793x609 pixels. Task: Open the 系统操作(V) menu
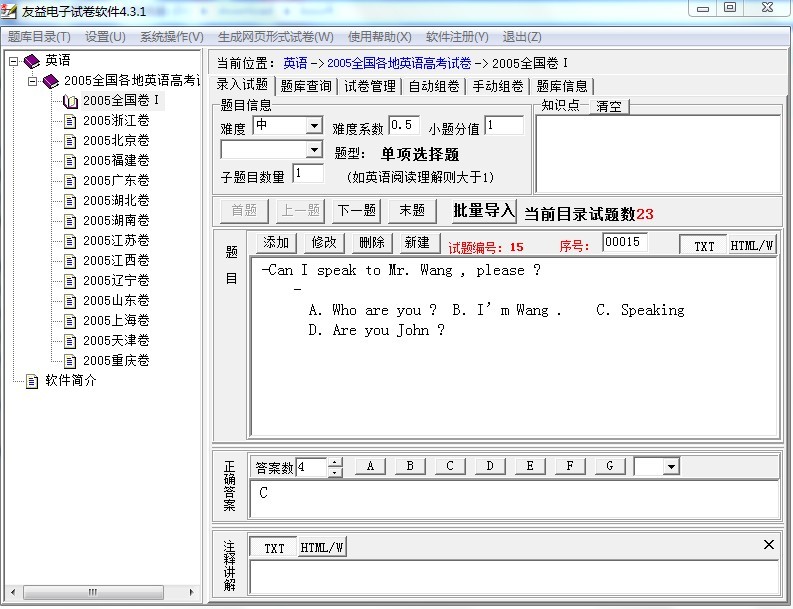172,37
